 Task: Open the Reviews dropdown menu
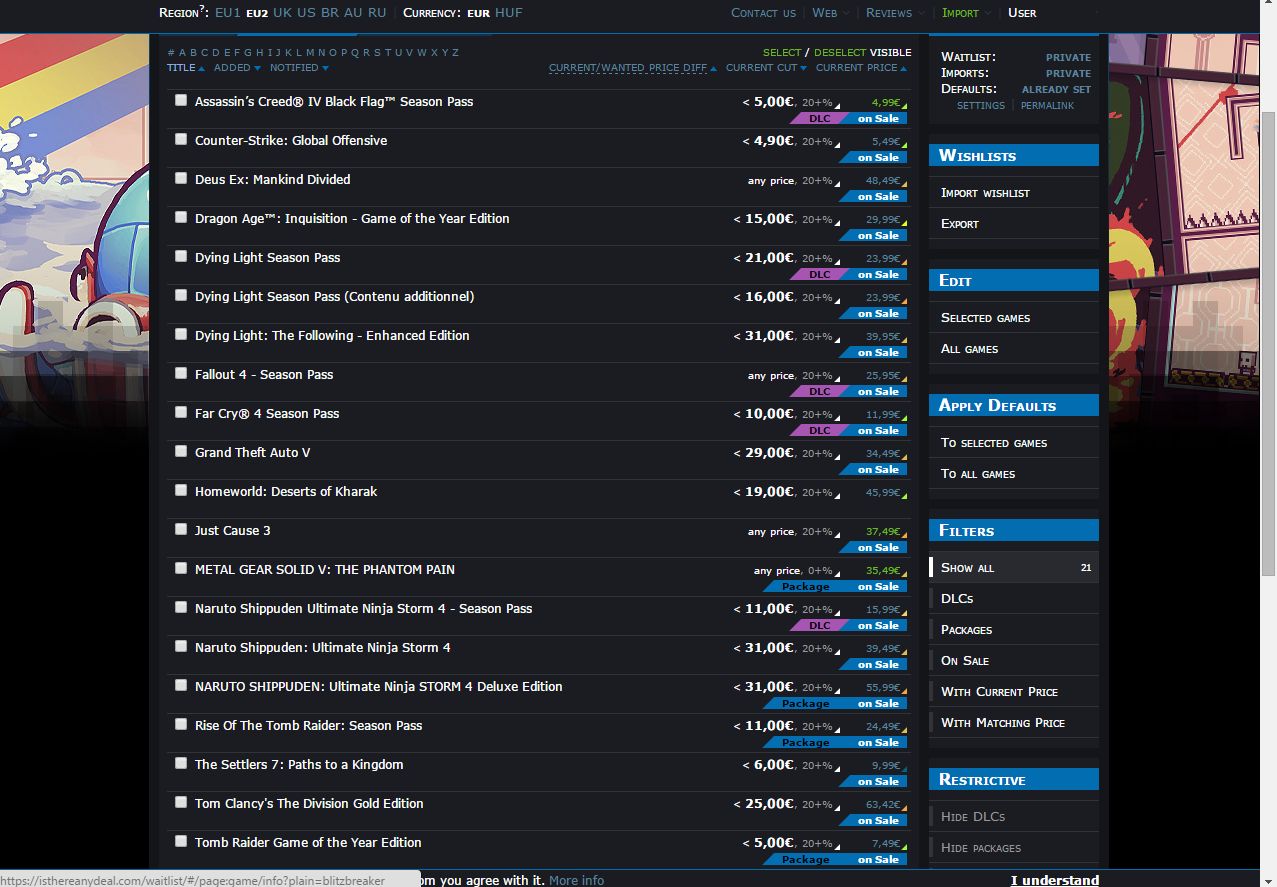coord(895,13)
